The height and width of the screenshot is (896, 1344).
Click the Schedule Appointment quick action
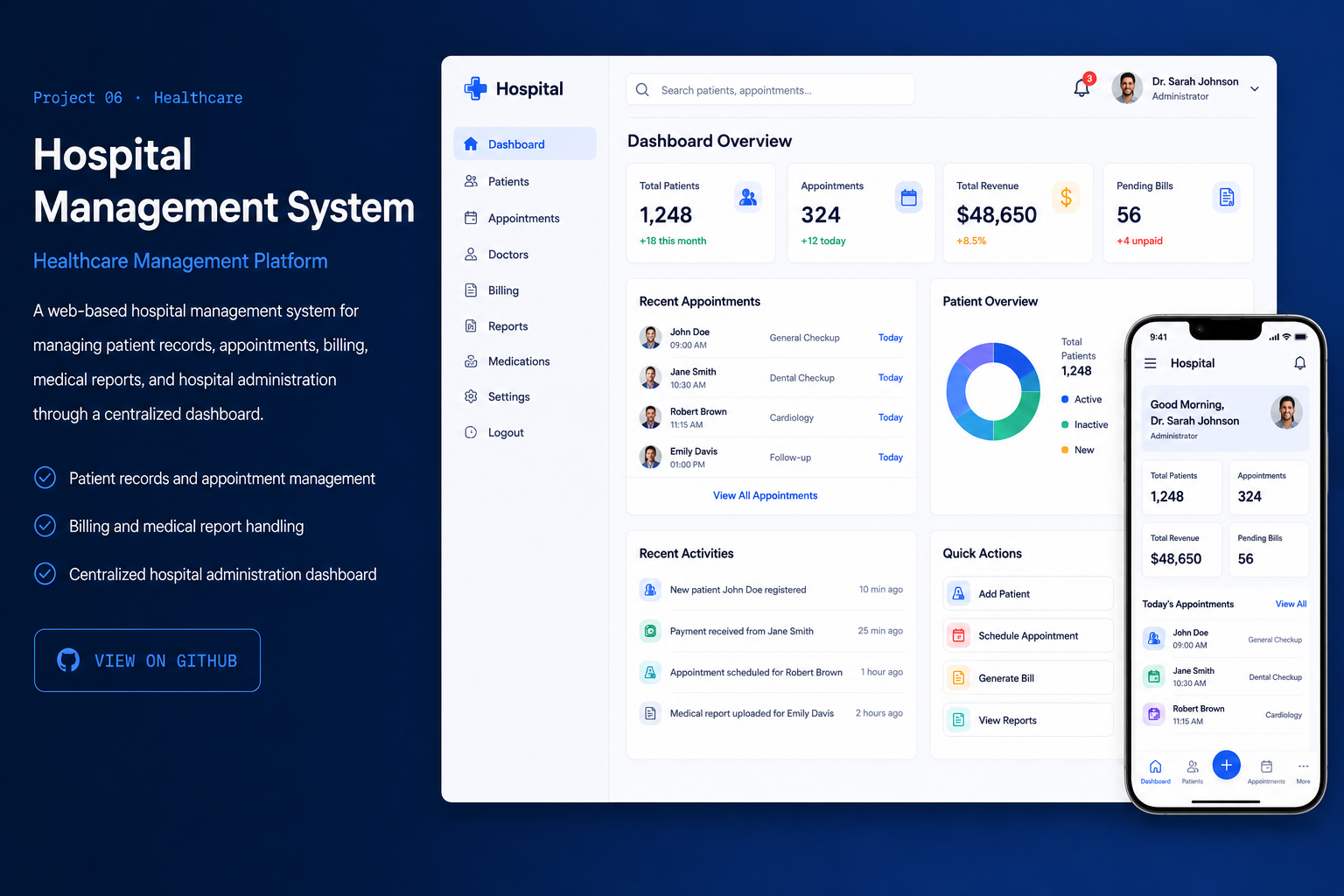click(1028, 635)
